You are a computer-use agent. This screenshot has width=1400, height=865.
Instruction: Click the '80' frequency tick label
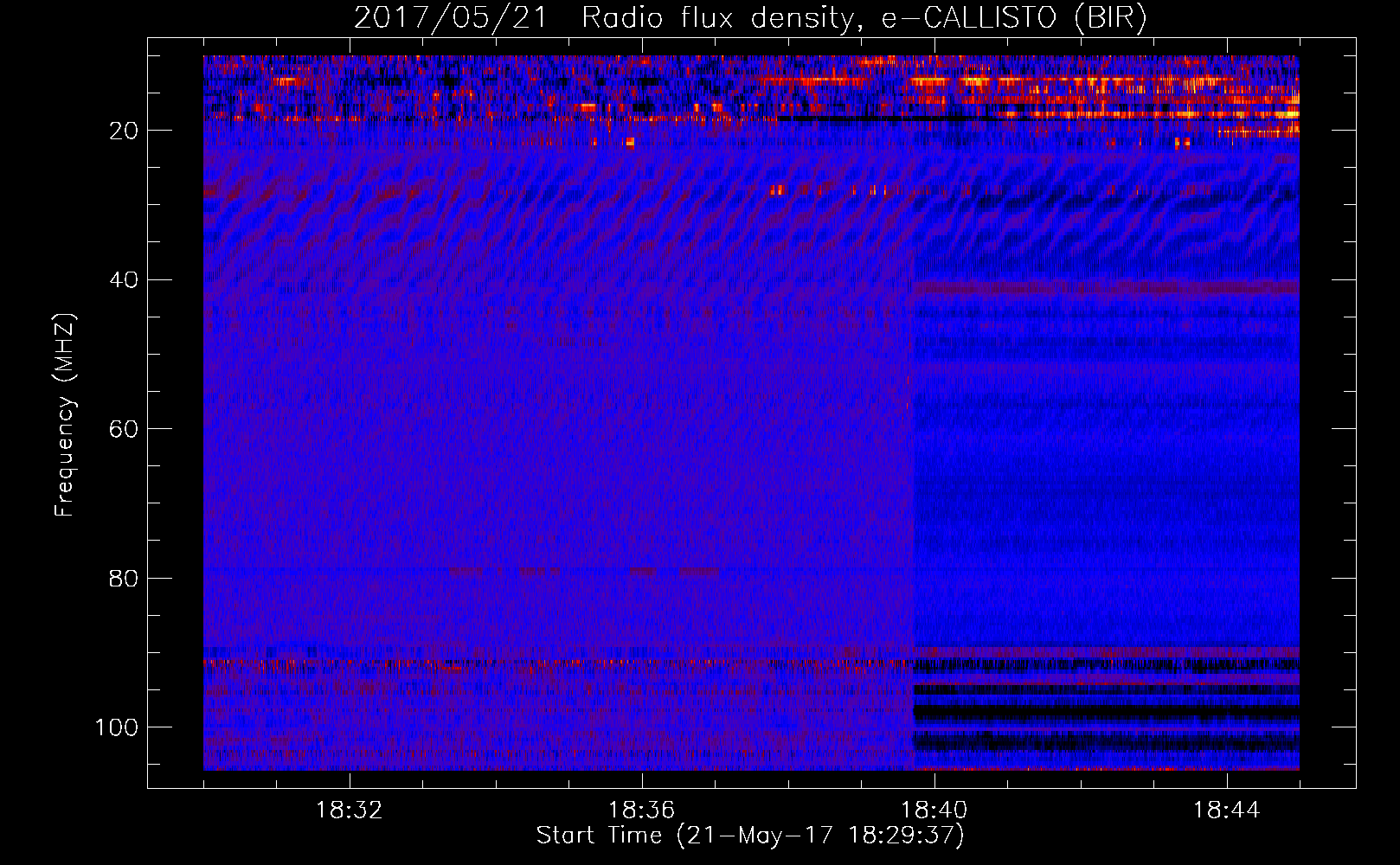(125, 579)
